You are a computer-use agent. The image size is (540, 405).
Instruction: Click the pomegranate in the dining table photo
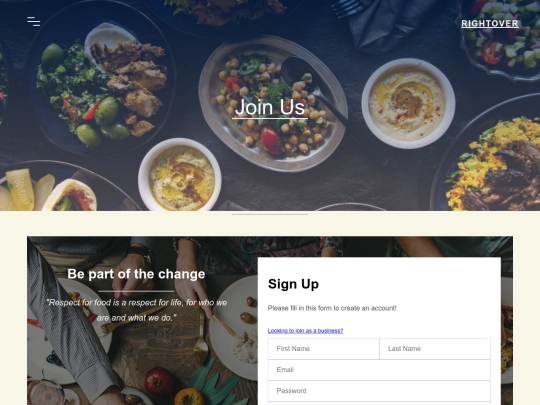[159, 381]
